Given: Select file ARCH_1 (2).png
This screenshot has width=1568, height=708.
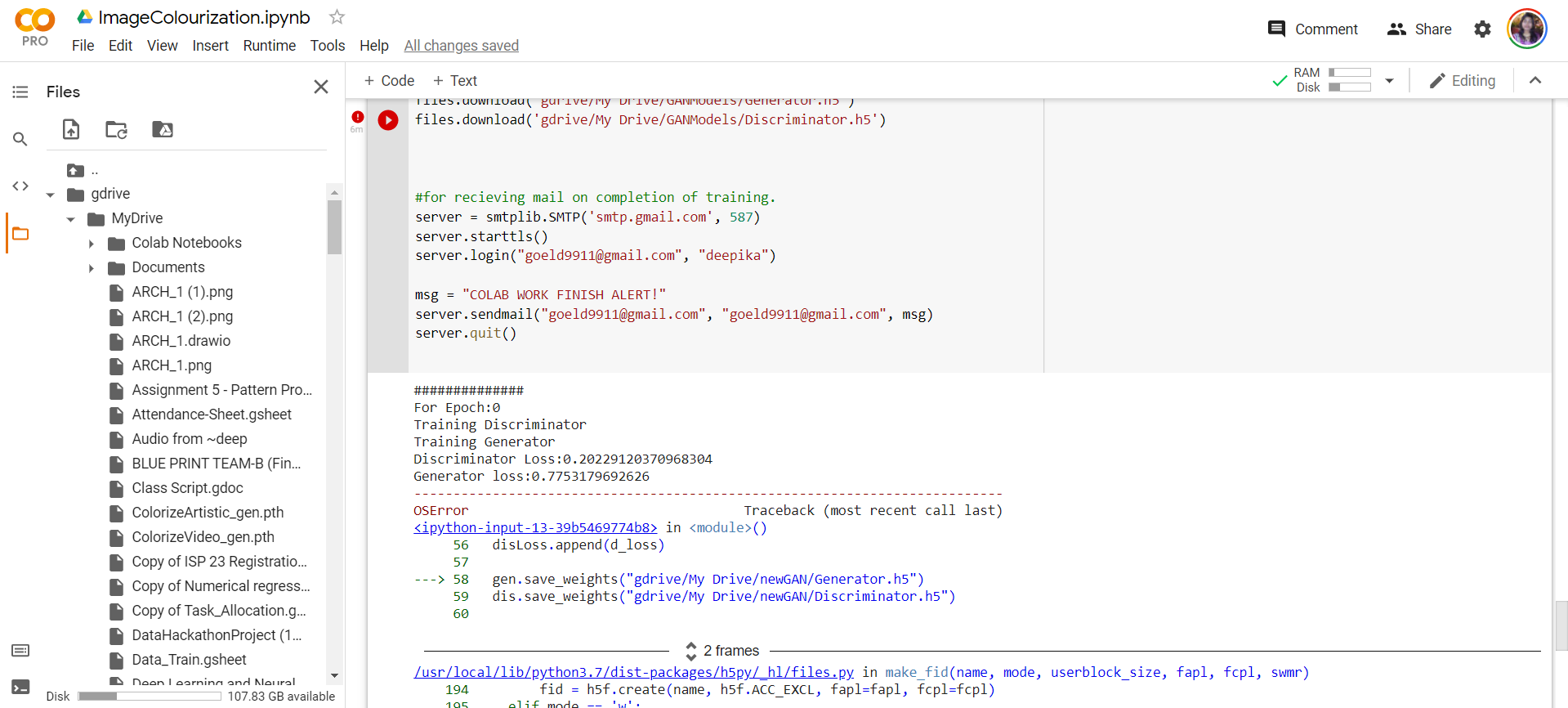Looking at the screenshot, I should (x=182, y=316).
